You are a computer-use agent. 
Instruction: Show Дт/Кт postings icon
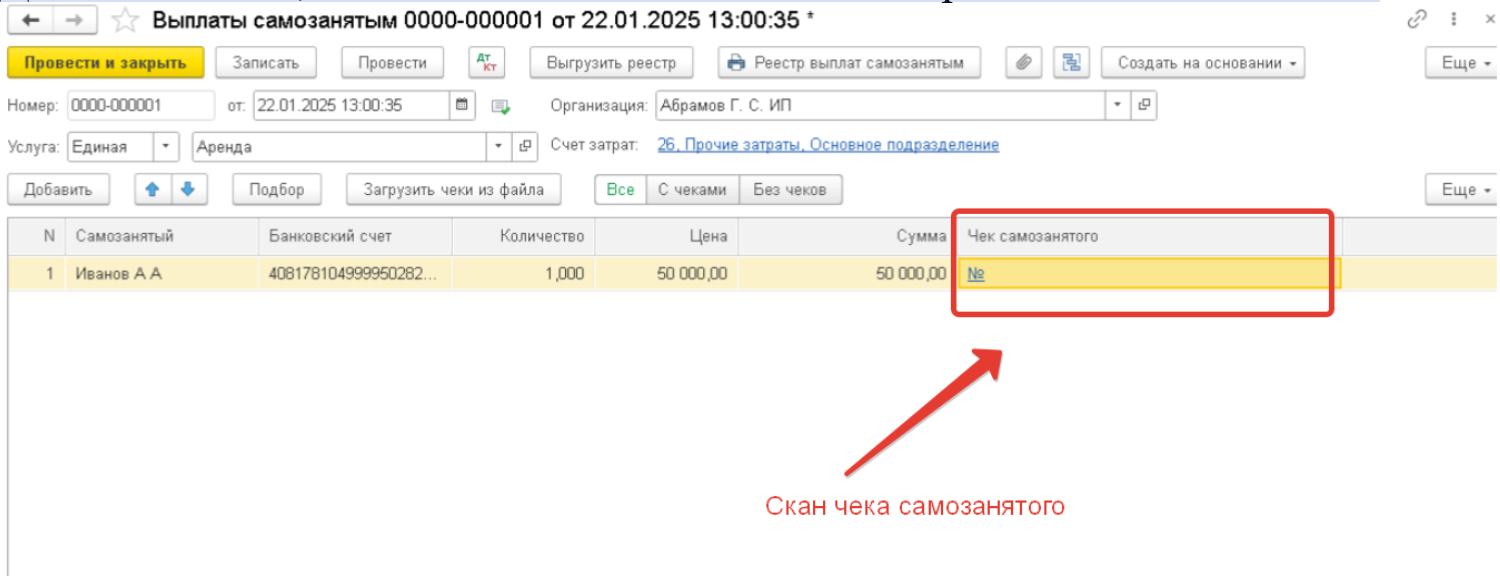[x=487, y=62]
